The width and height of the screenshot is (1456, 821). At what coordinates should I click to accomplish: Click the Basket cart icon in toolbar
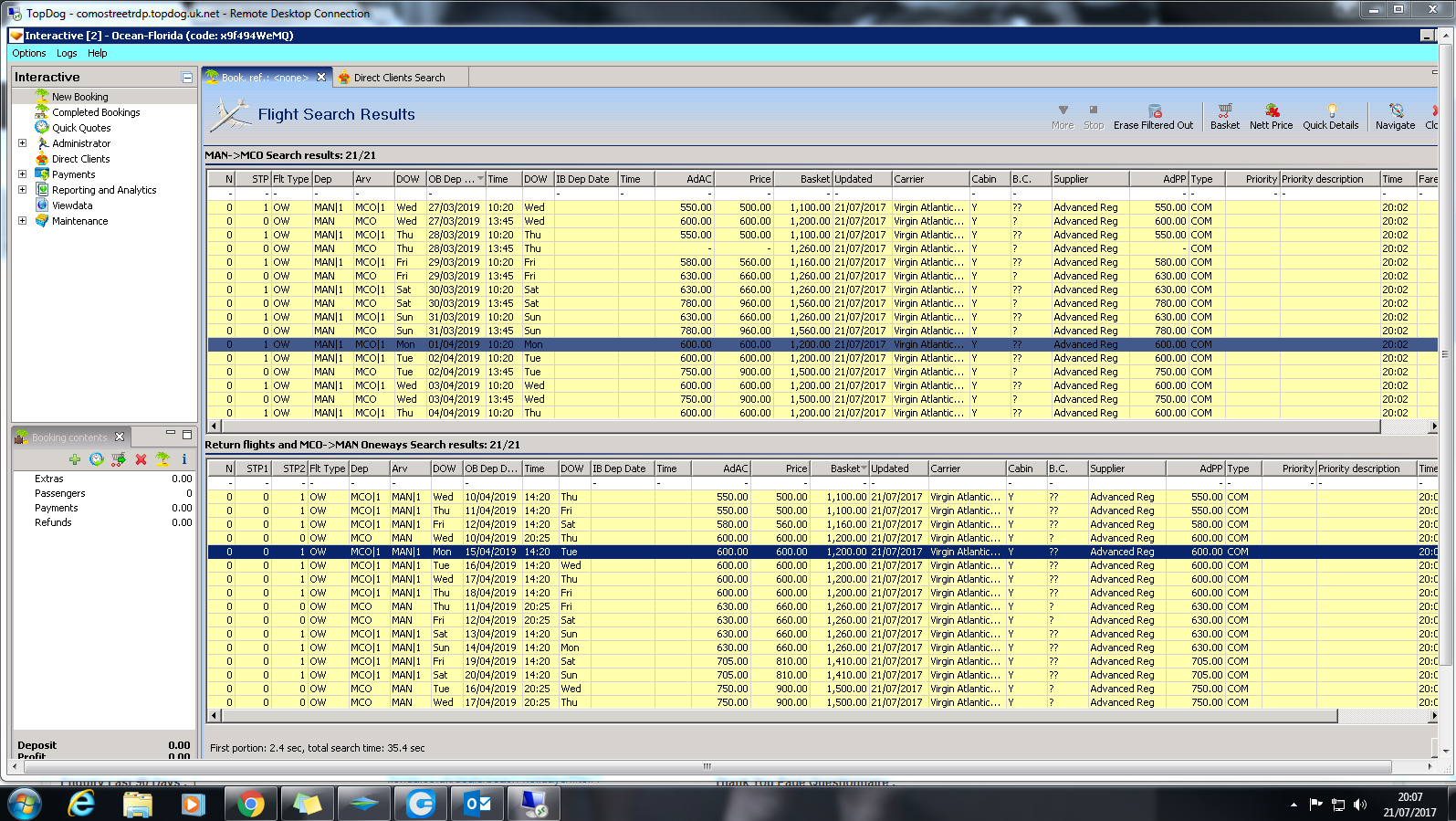point(1224,111)
